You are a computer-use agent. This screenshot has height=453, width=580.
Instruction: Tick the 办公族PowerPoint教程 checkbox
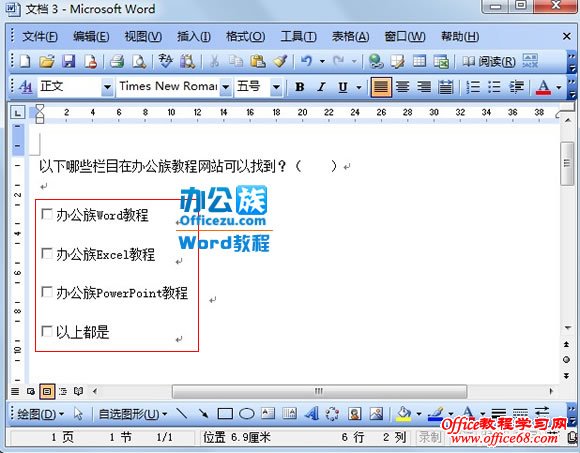click(x=47, y=292)
